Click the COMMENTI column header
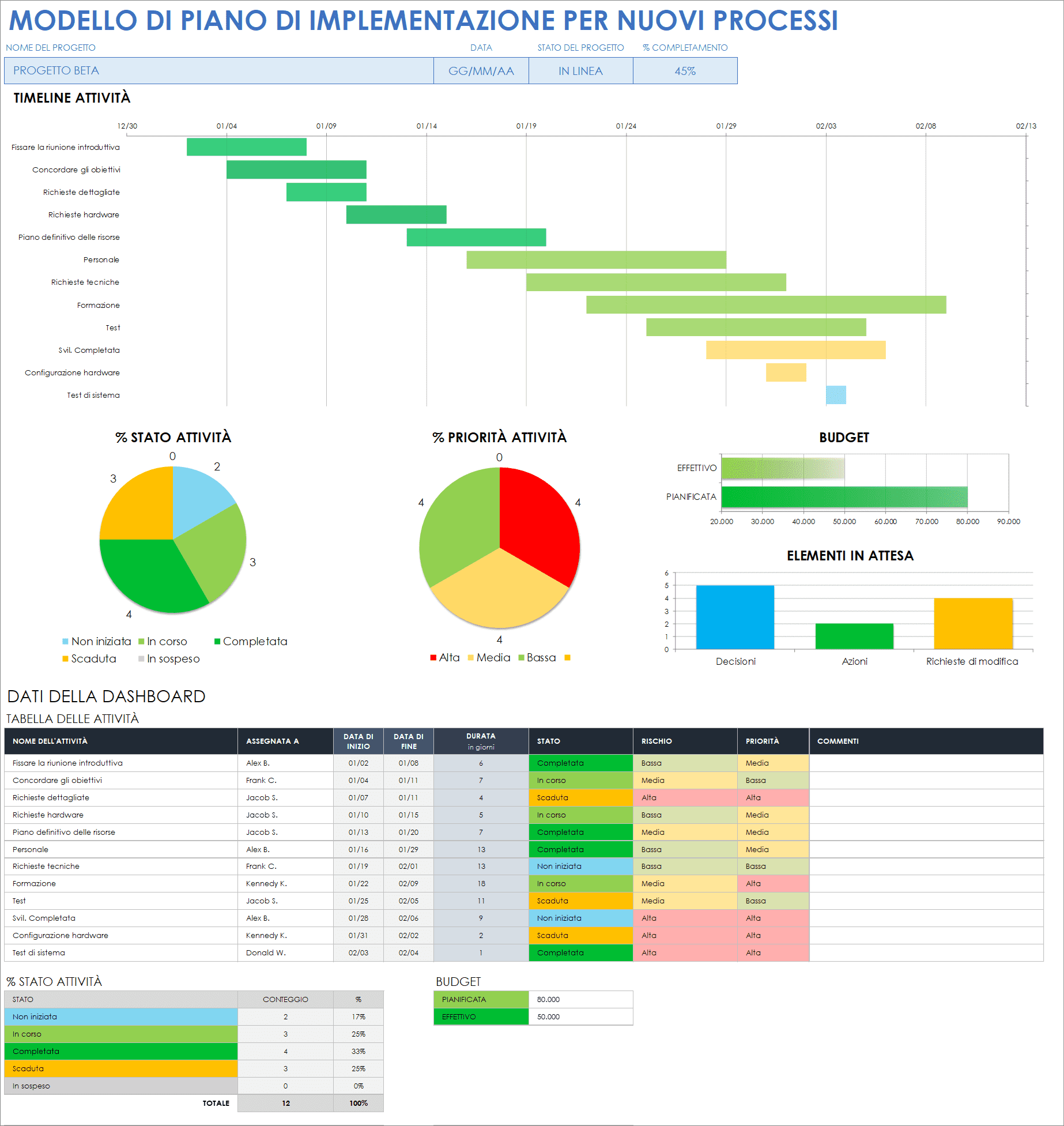1064x1126 pixels. [926, 741]
